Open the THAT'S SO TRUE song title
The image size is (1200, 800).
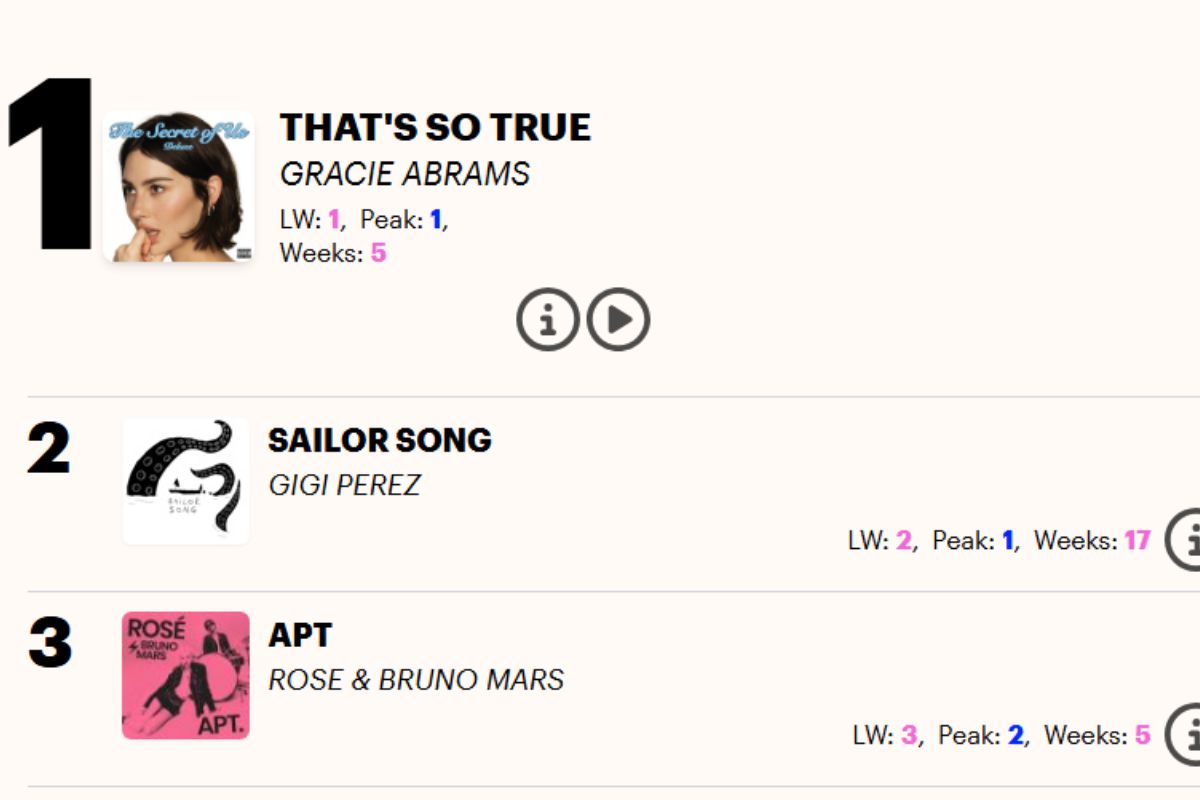(x=435, y=127)
